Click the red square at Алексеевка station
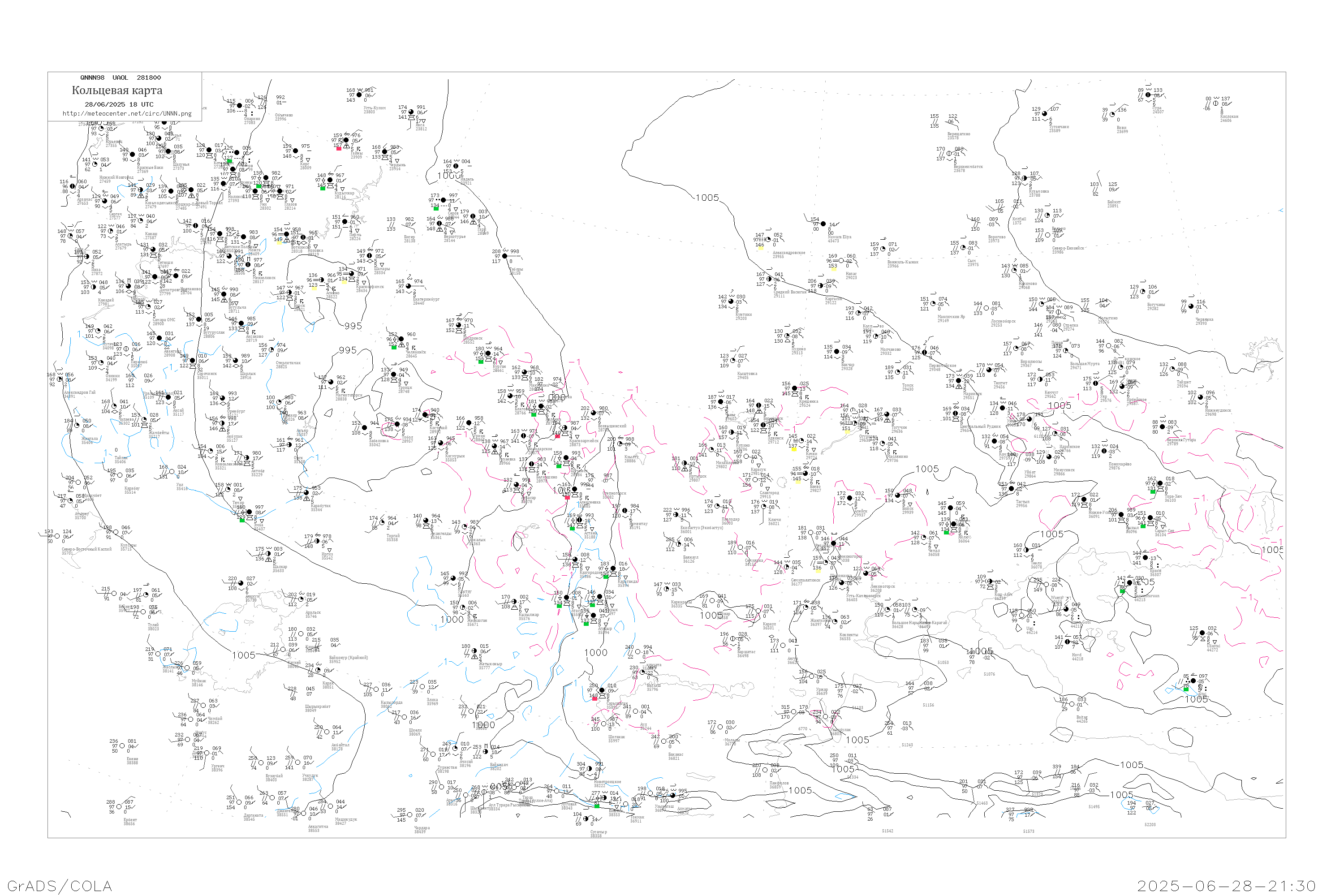Viewport: 1344px width, 896px height. point(567,498)
